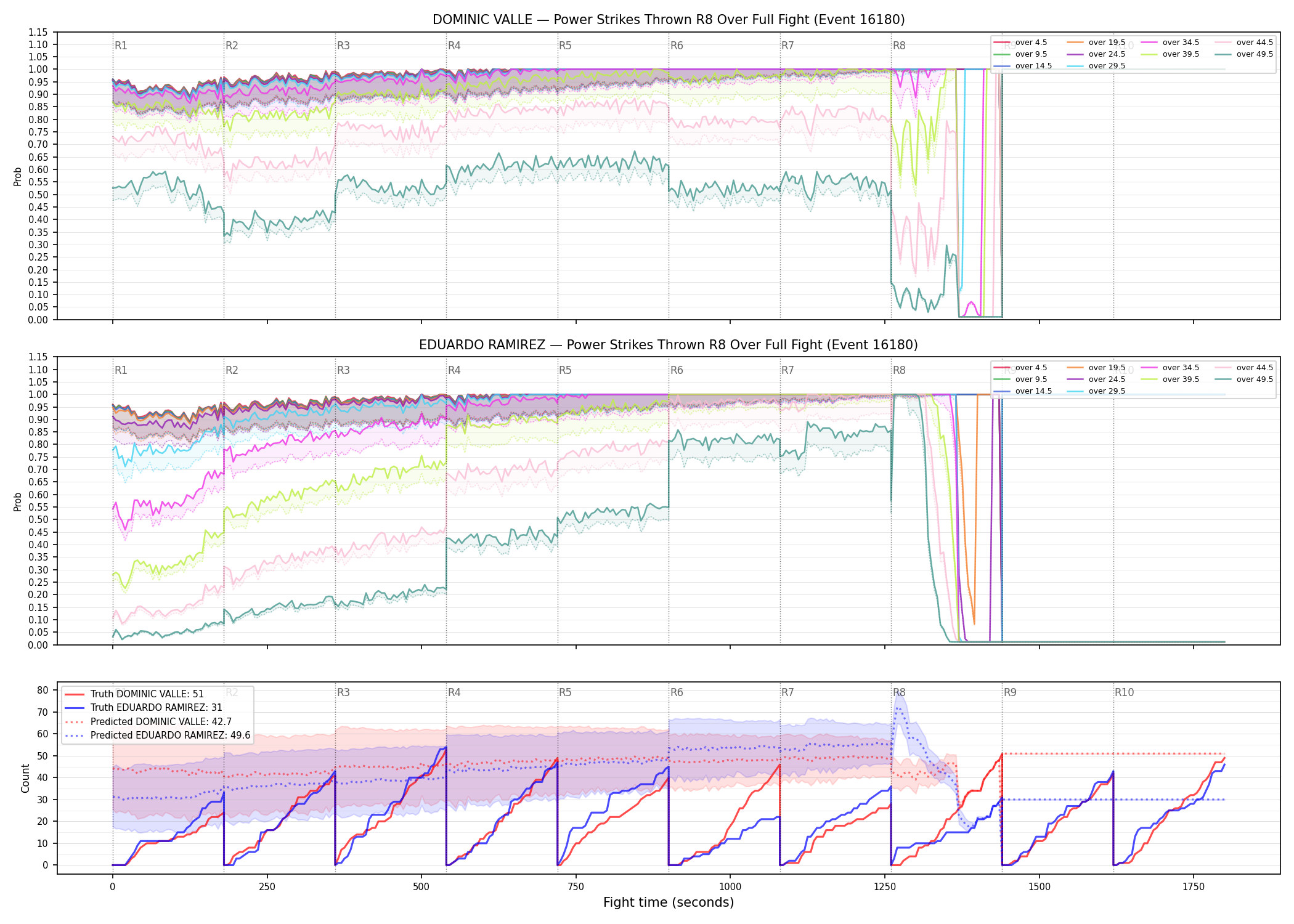
Task: Click the 'Fight time (seconds)' axis label
Action: pos(669,902)
